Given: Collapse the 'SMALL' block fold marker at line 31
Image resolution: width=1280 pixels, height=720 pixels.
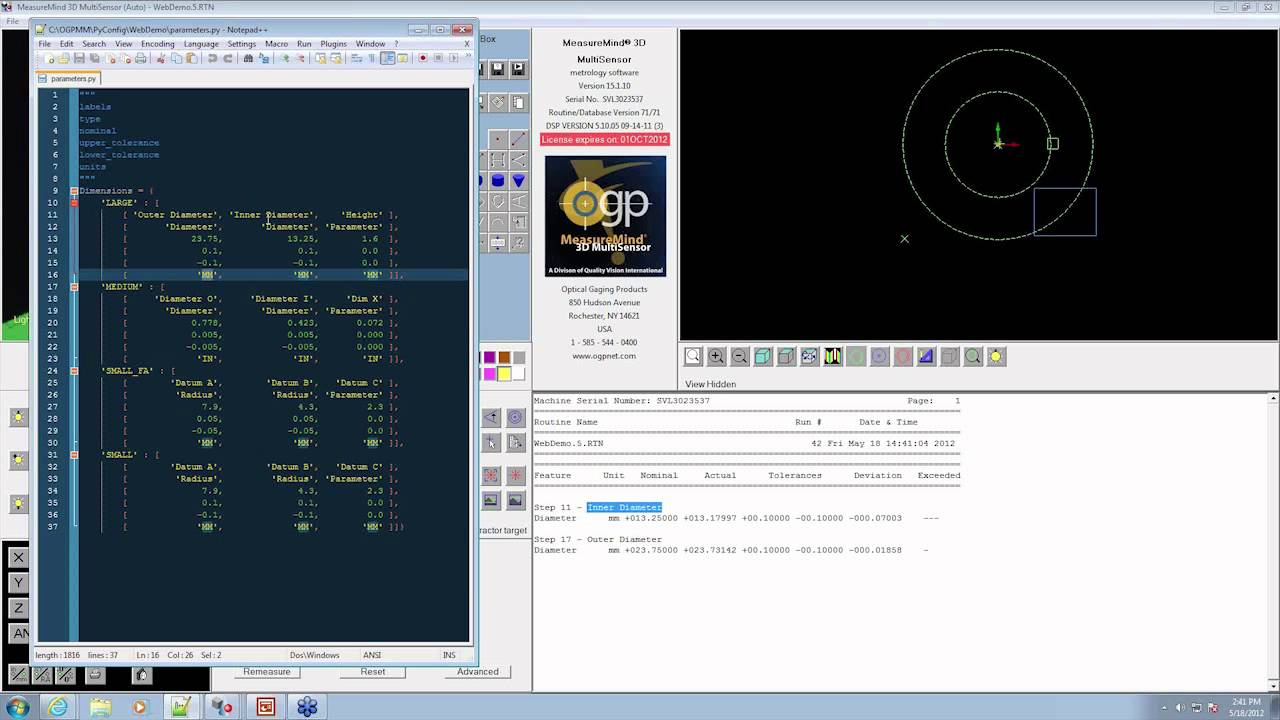Looking at the screenshot, I should click(74, 454).
